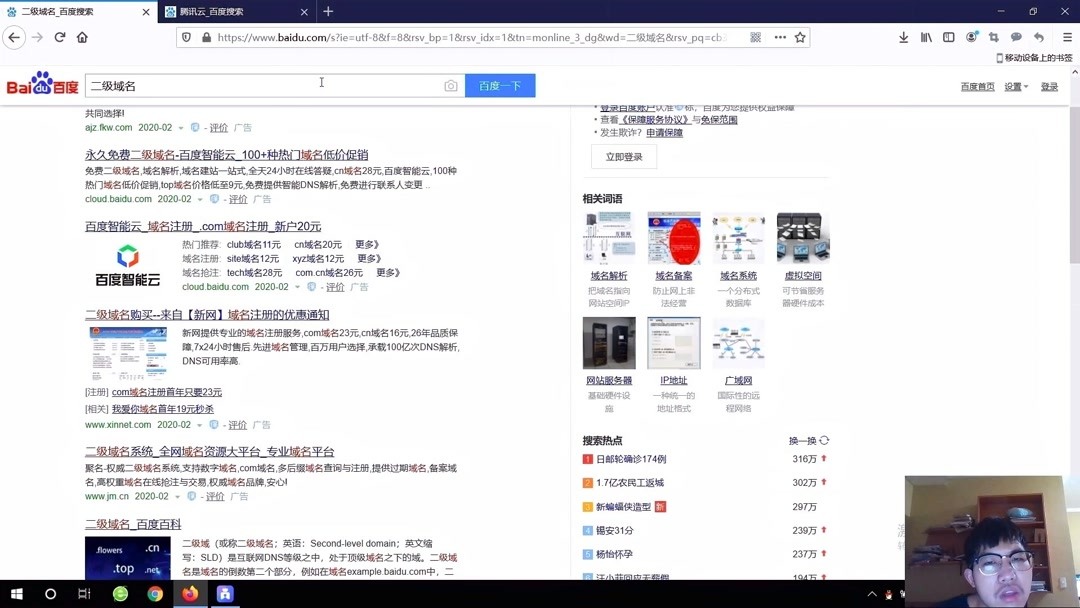Click the Firefox icon on the taskbar
1080x608 pixels.
tap(190, 594)
